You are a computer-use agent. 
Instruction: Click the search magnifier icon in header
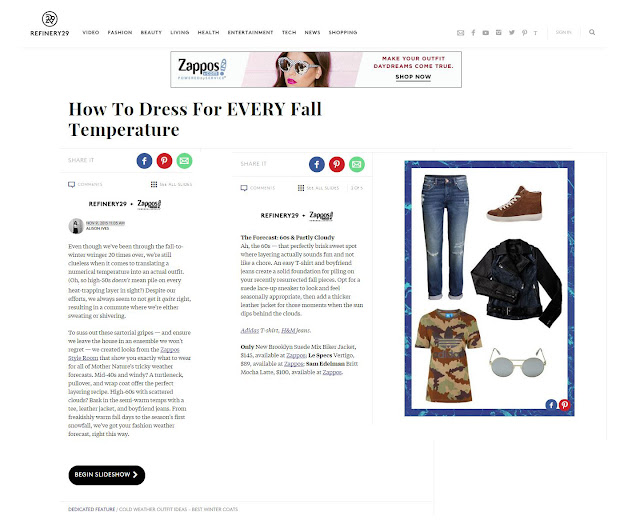(592, 32)
